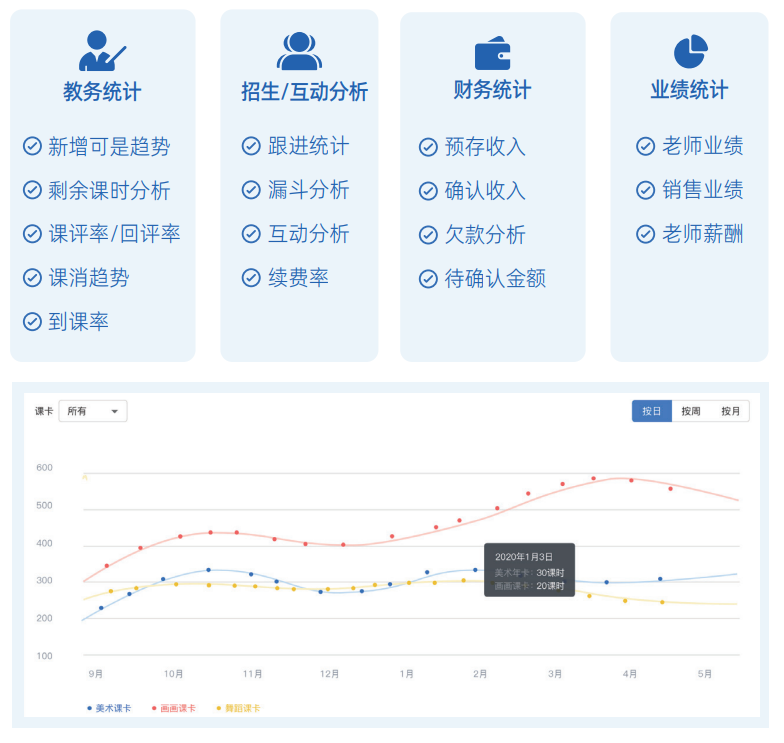Click the 待确认金额 item text
Screen dimensions: 784x743
496,279
